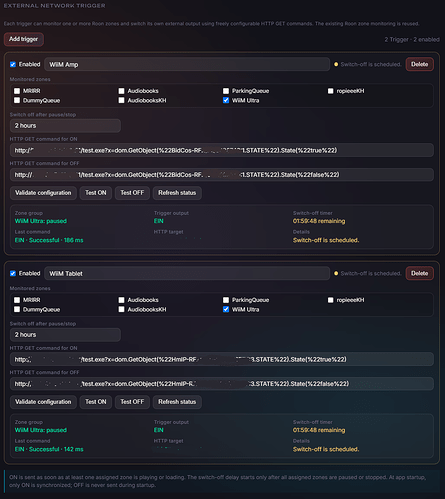
Task: Refresh status of WiiM Tablet trigger
Action: (x=177, y=402)
